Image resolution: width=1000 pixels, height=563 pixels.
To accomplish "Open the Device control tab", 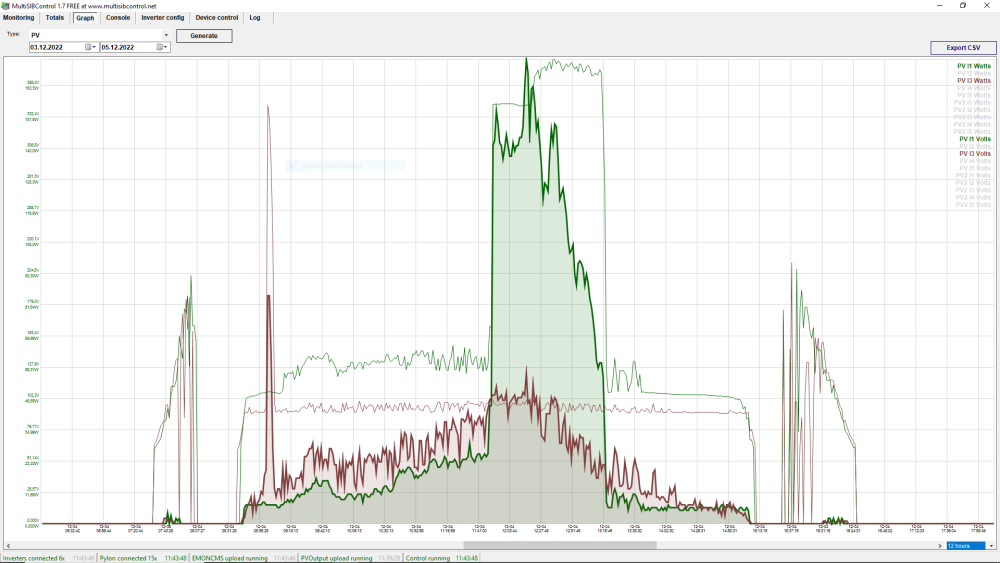I will point(217,18).
